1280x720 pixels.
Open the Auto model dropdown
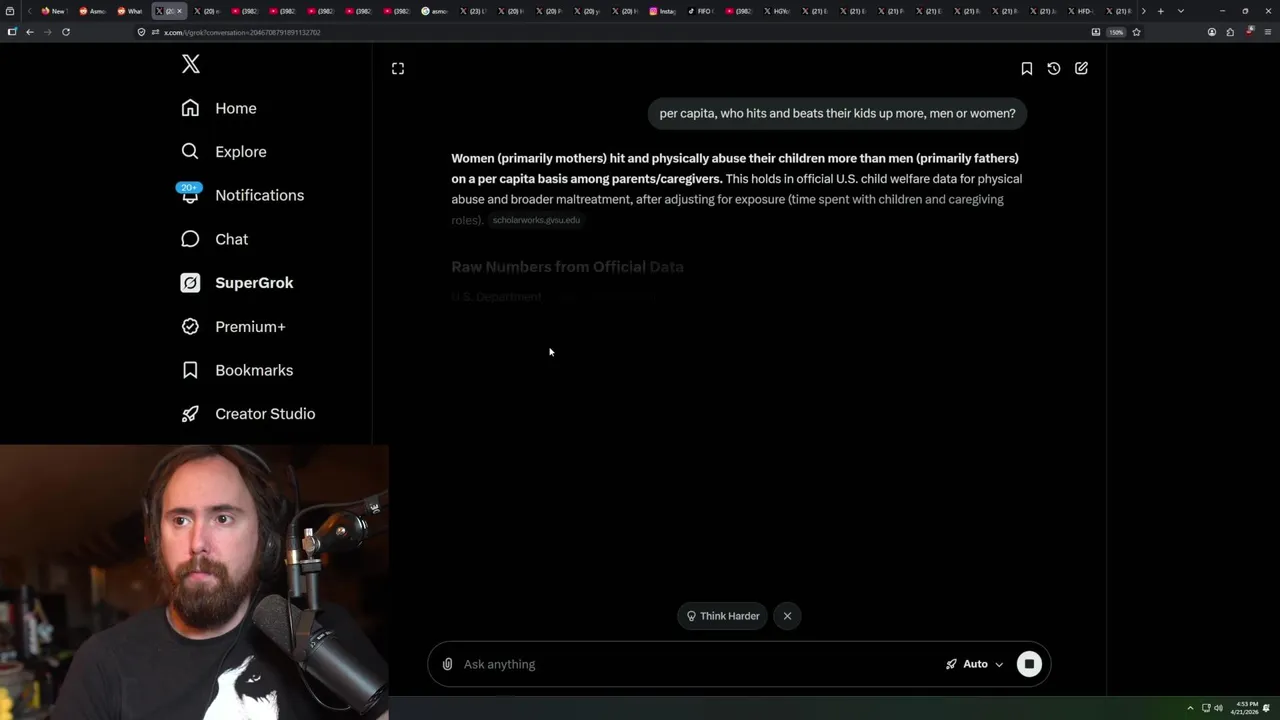pos(974,664)
